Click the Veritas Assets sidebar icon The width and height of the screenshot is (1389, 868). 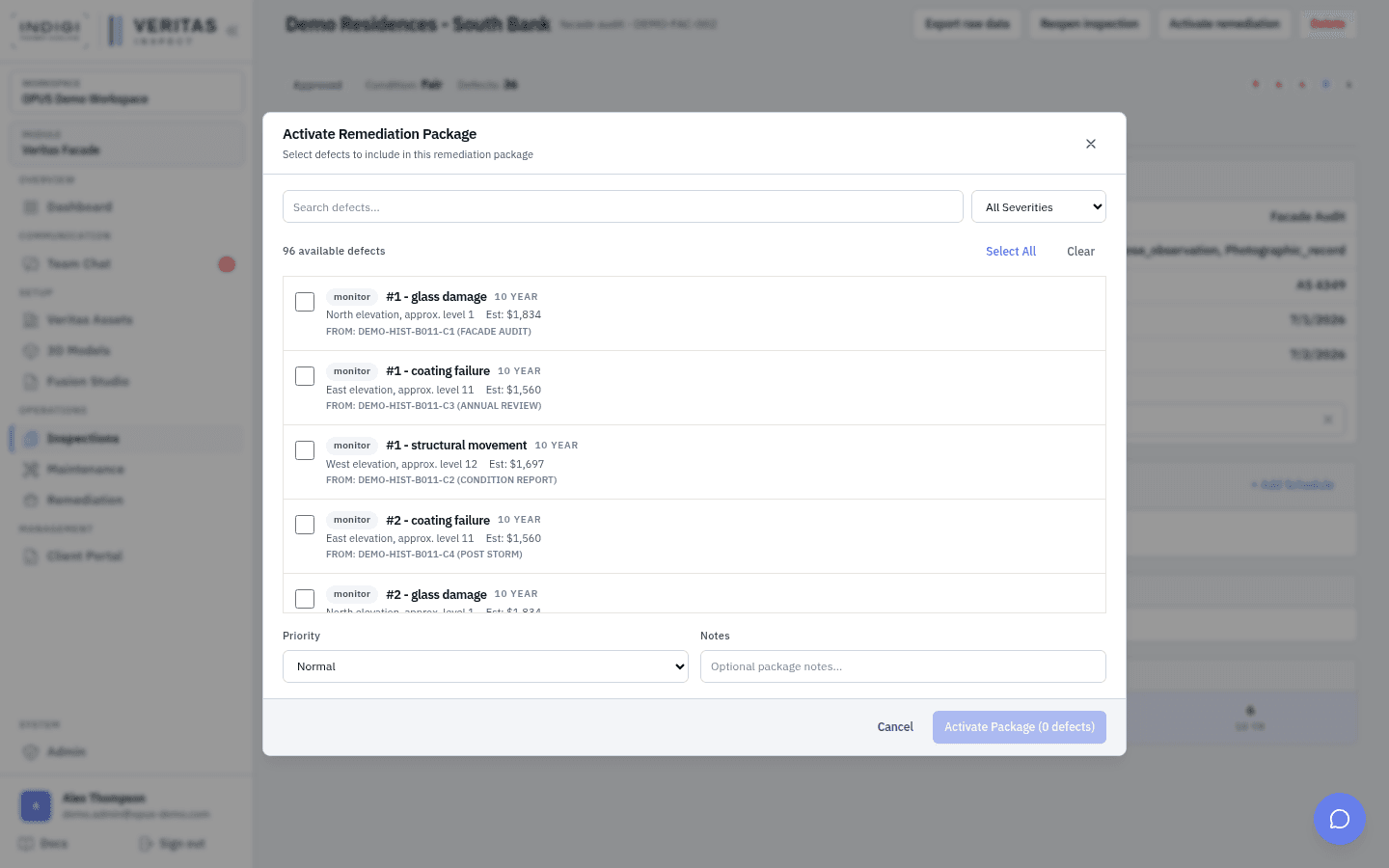31,320
